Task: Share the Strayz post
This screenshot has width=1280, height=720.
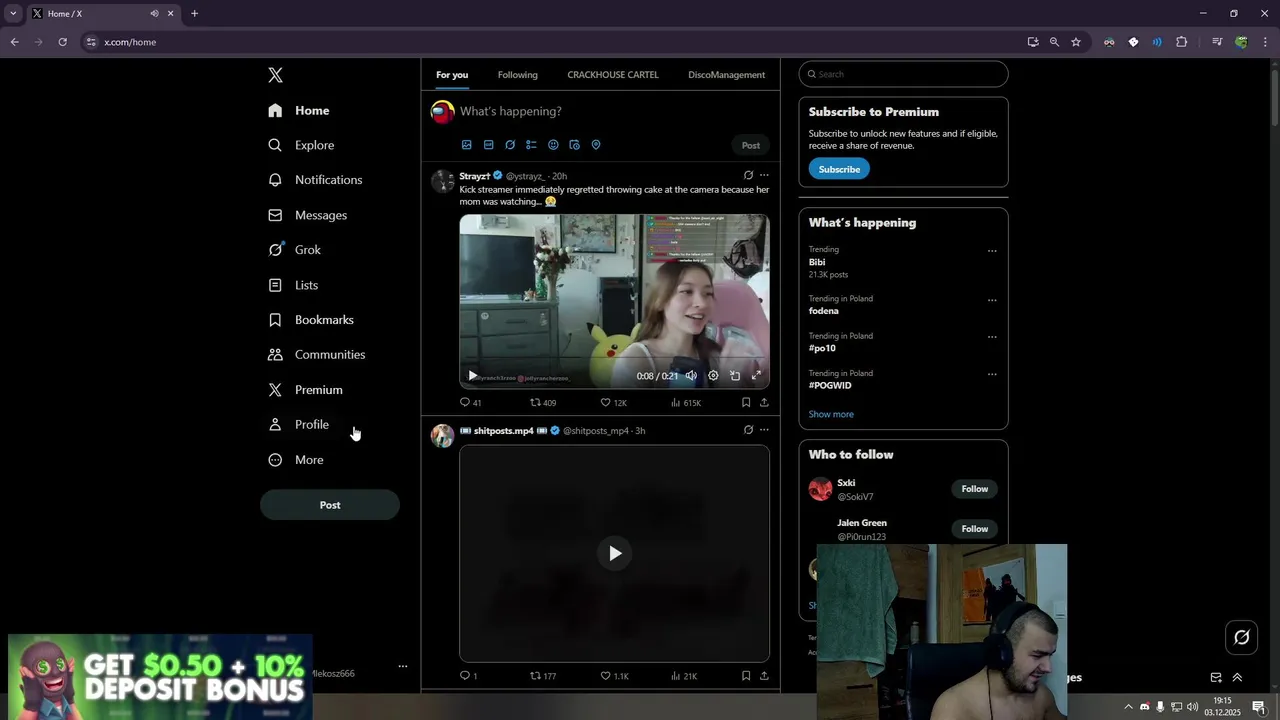Action: 764,403
